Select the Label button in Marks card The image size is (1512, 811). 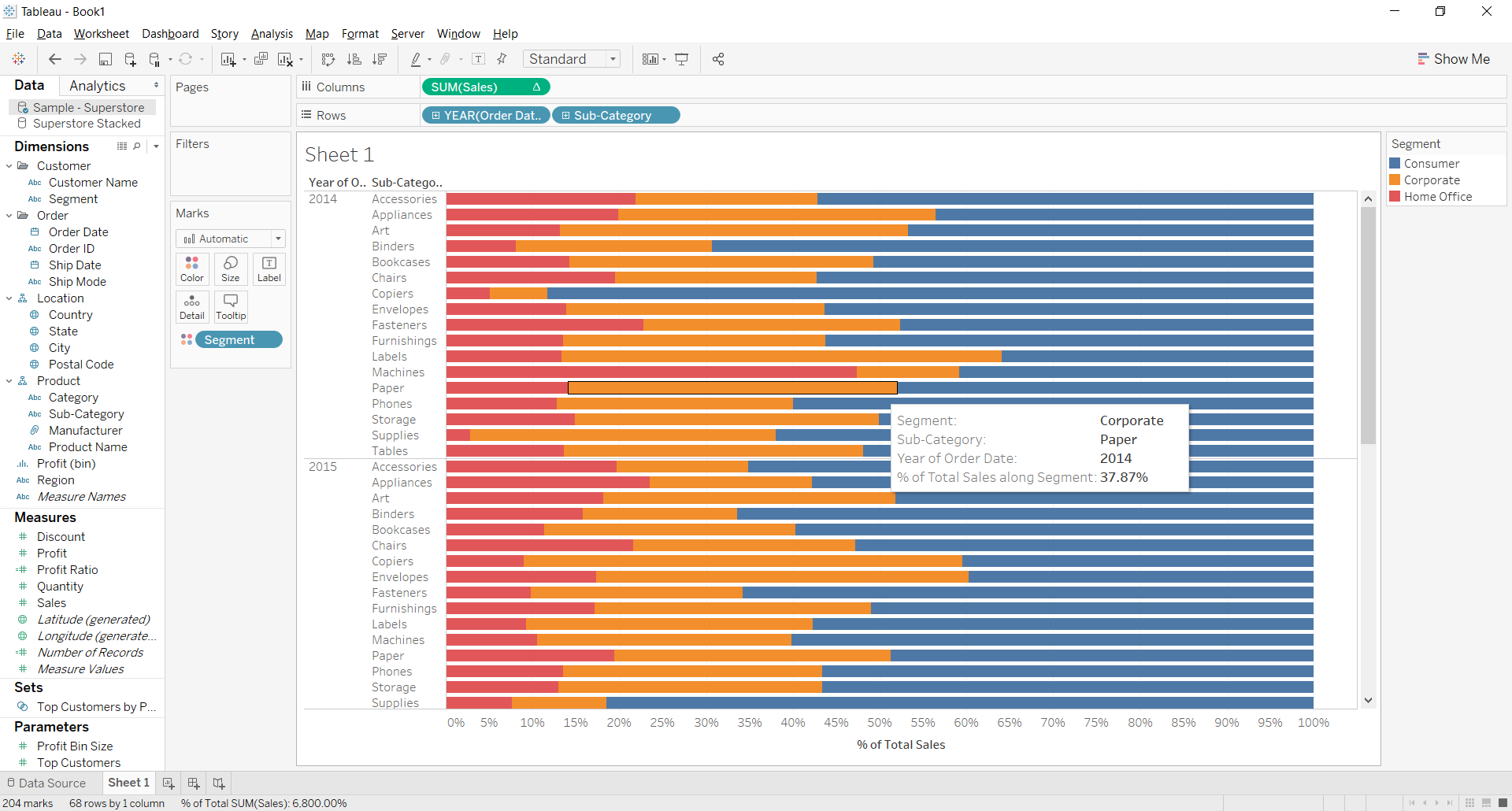click(269, 268)
